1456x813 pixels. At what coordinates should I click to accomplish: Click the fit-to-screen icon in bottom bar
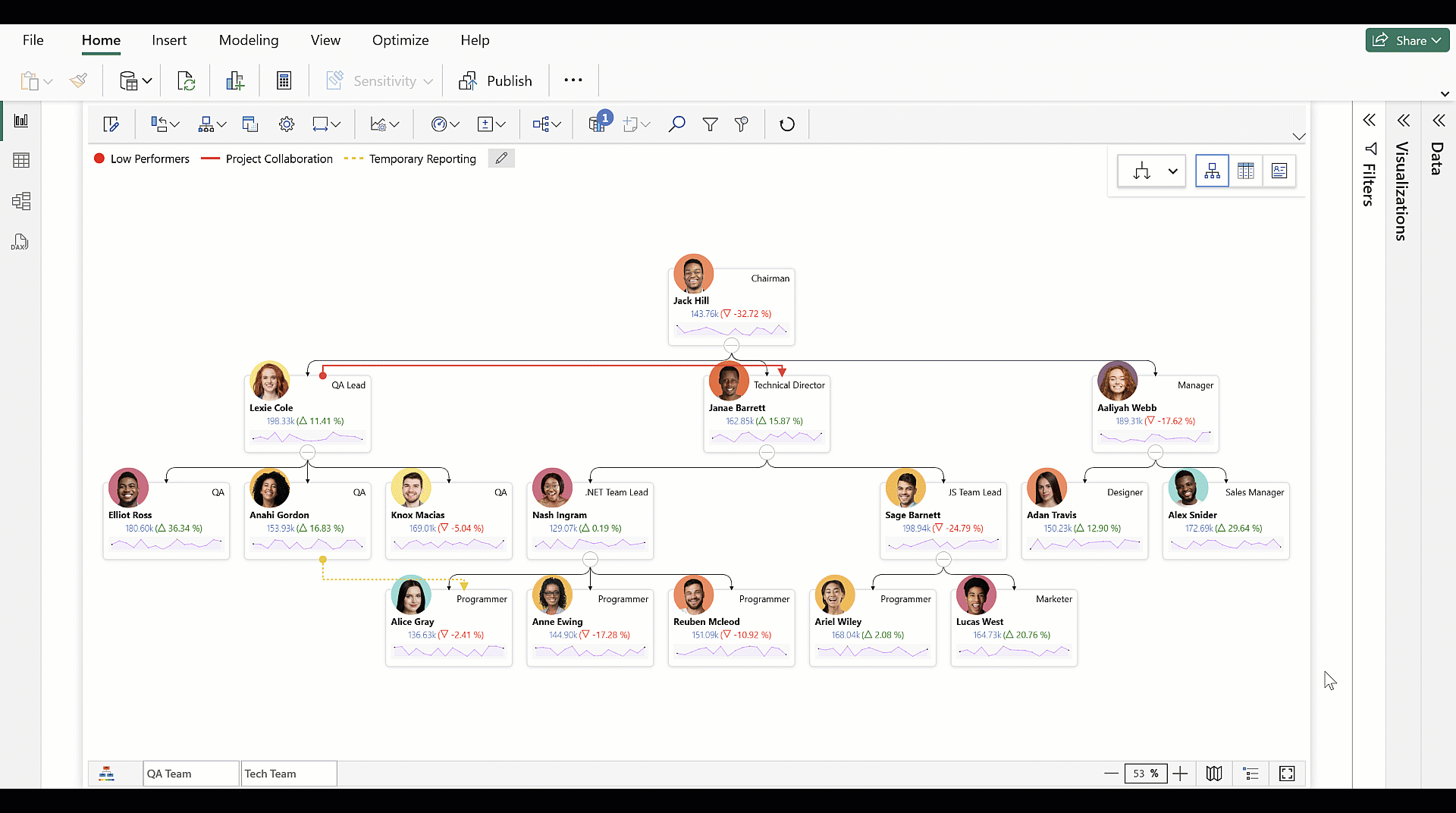[x=1287, y=774]
